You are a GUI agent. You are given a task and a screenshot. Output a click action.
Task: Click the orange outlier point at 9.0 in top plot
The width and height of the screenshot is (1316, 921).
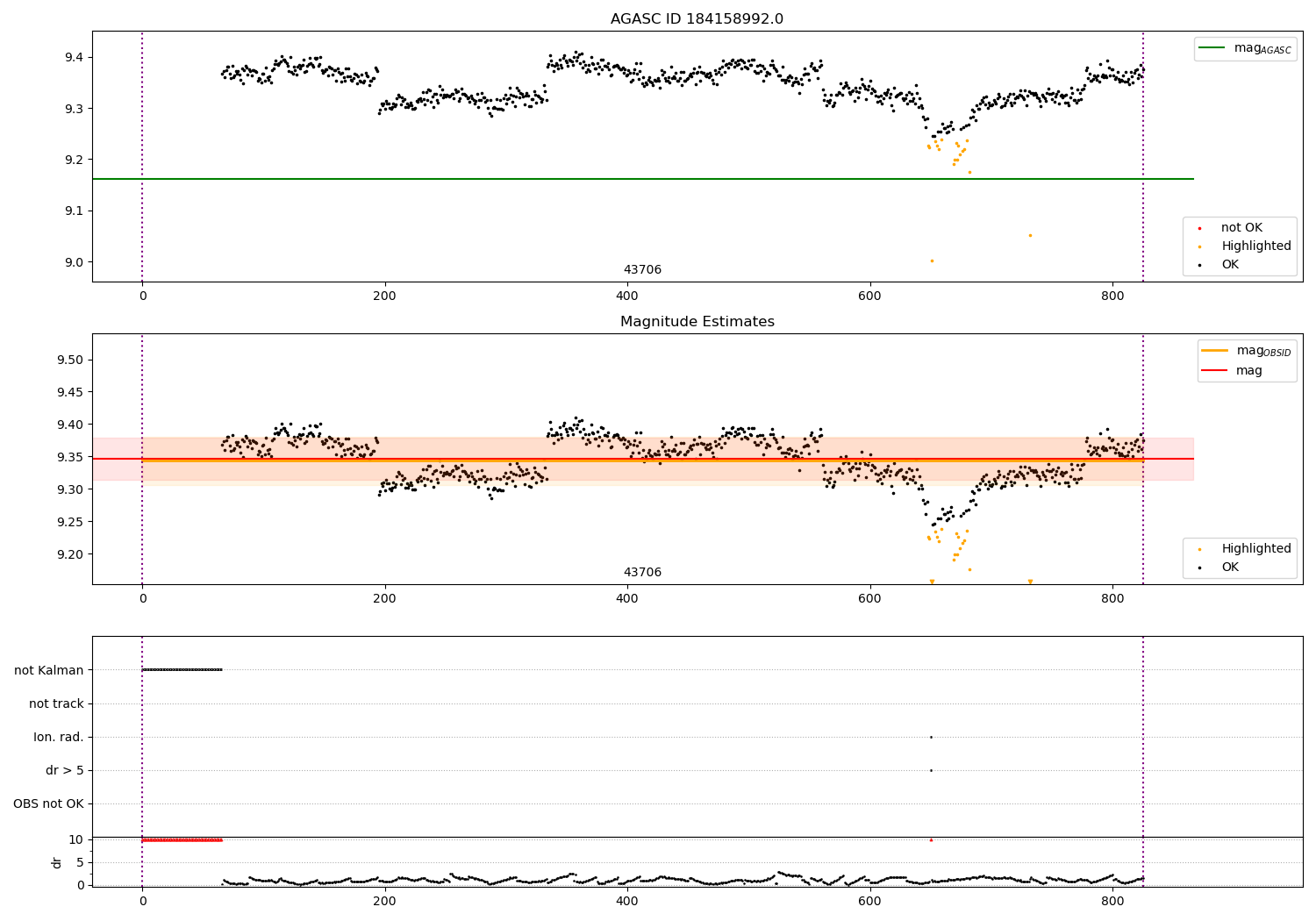coord(932,261)
